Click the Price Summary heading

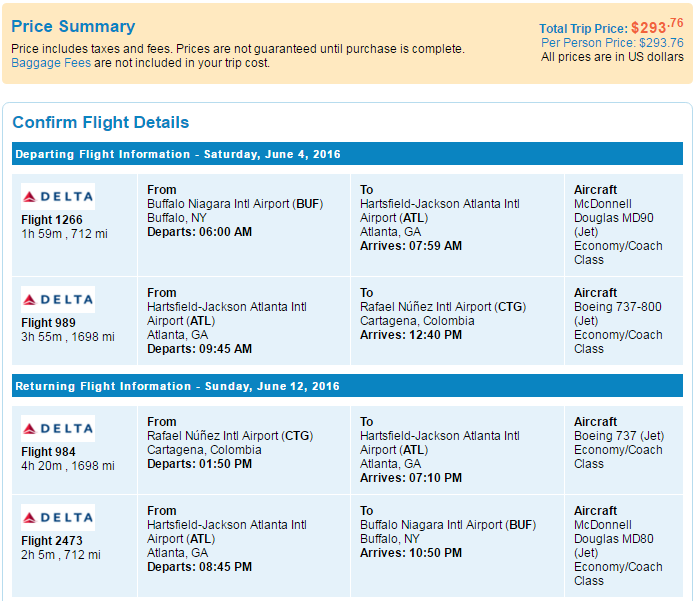[73, 26]
